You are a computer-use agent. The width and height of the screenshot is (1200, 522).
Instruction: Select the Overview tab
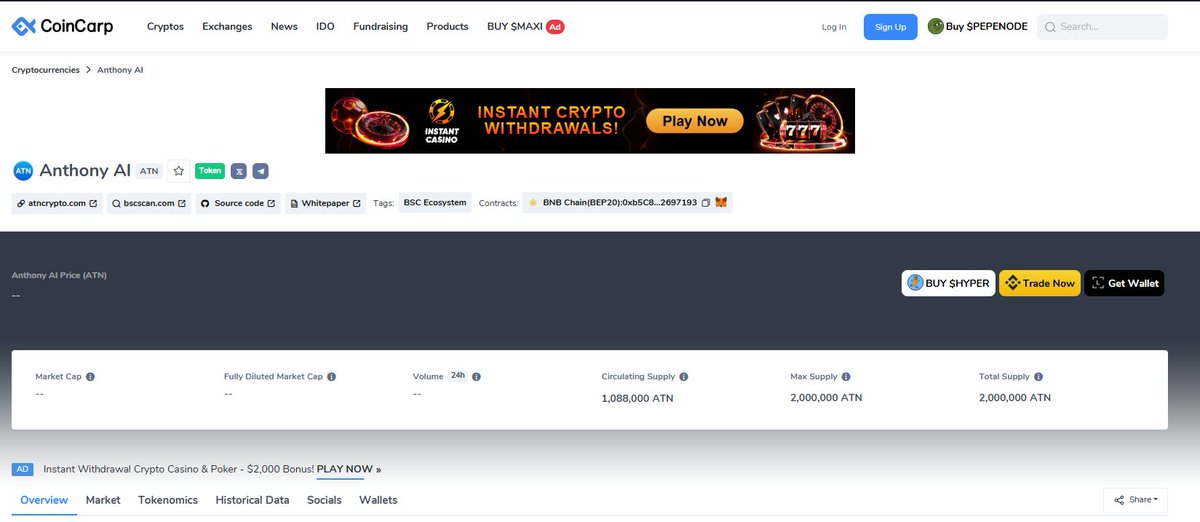44,500
